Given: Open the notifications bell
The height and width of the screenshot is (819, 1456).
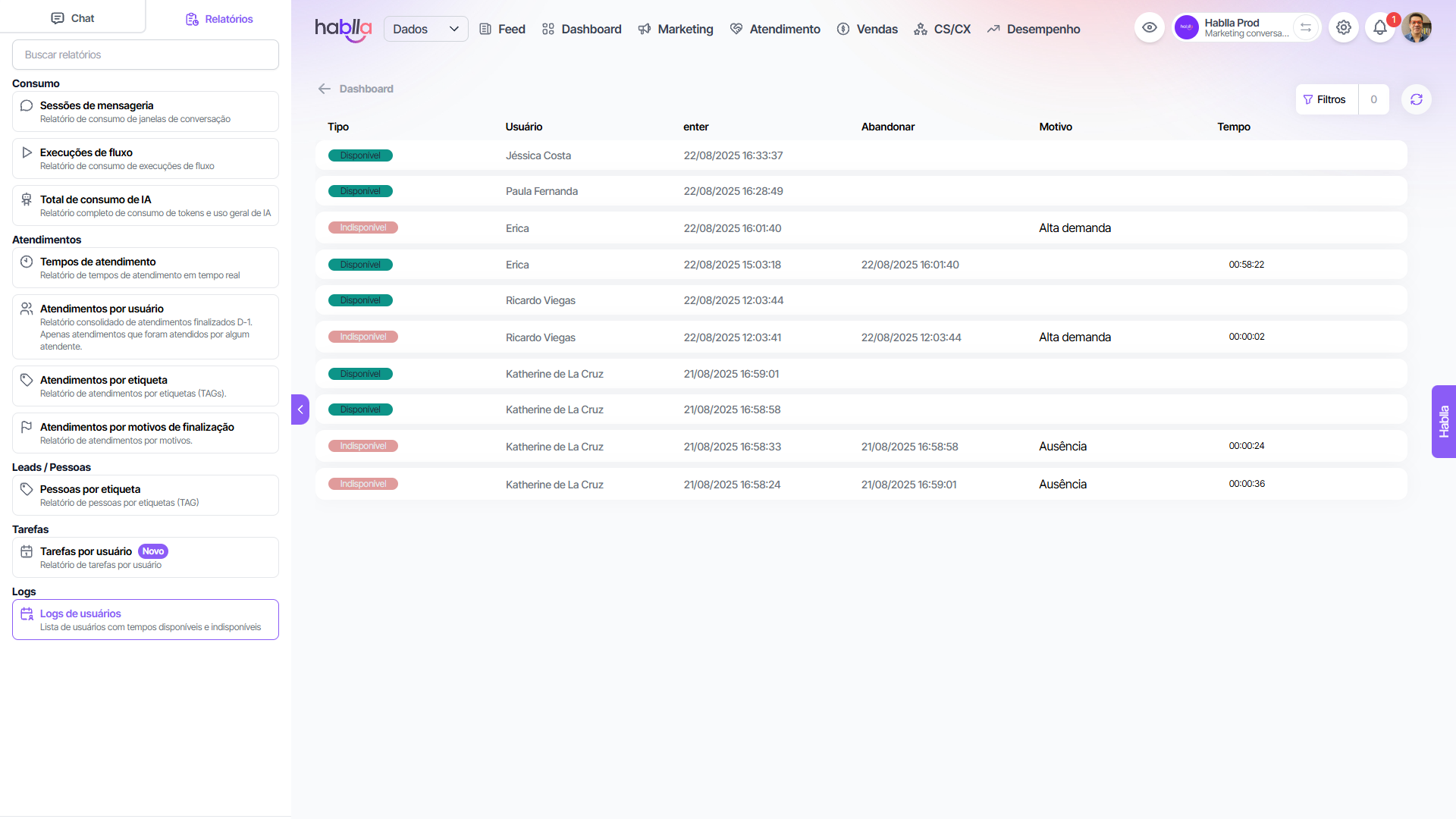Looking at the screenshot, I should click(x=1380, y=28).
